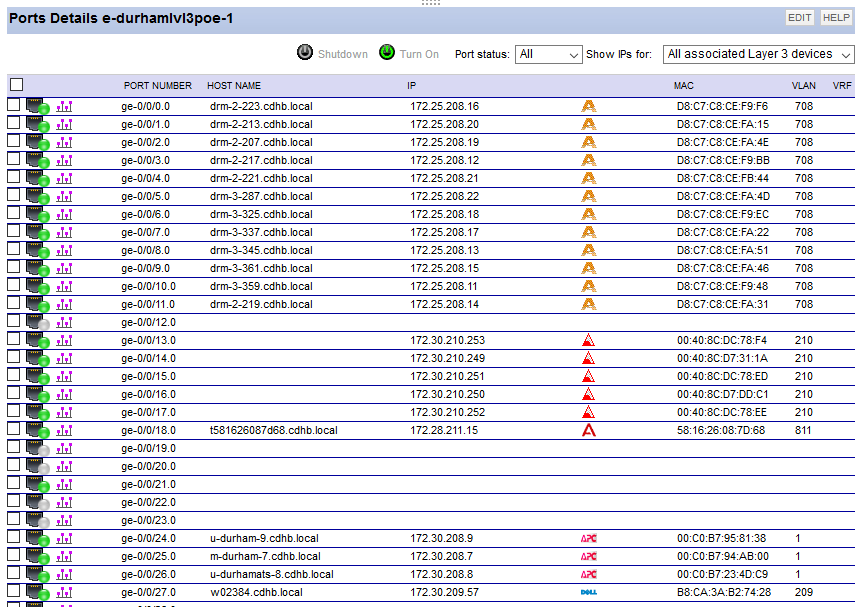Image resolution: width=863 pixels, height=607 pixels.
Task: Click APC vendor icon for m-durham-7.cdhb.local
Action: tap(588, 556)
